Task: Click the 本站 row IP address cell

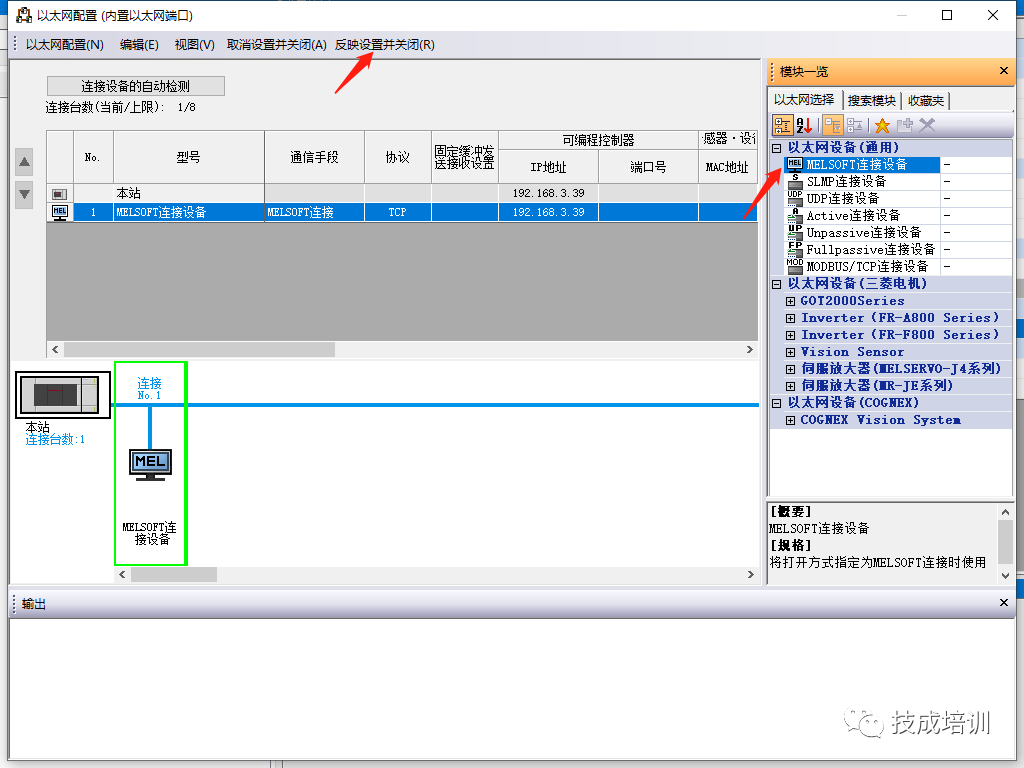Action: point(549,193)
